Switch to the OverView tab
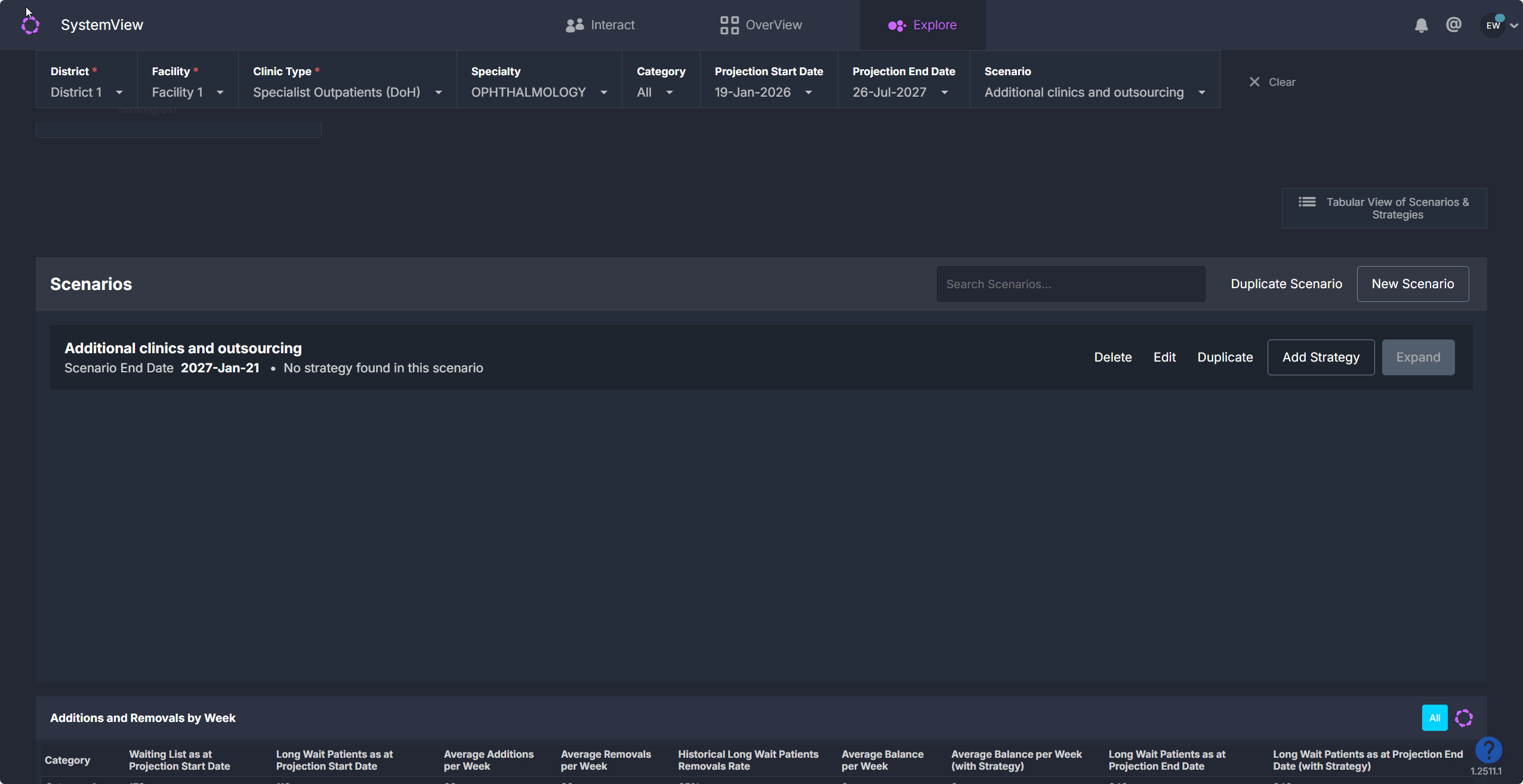Screen dimensions: 1523x784 tap(761, 25)
